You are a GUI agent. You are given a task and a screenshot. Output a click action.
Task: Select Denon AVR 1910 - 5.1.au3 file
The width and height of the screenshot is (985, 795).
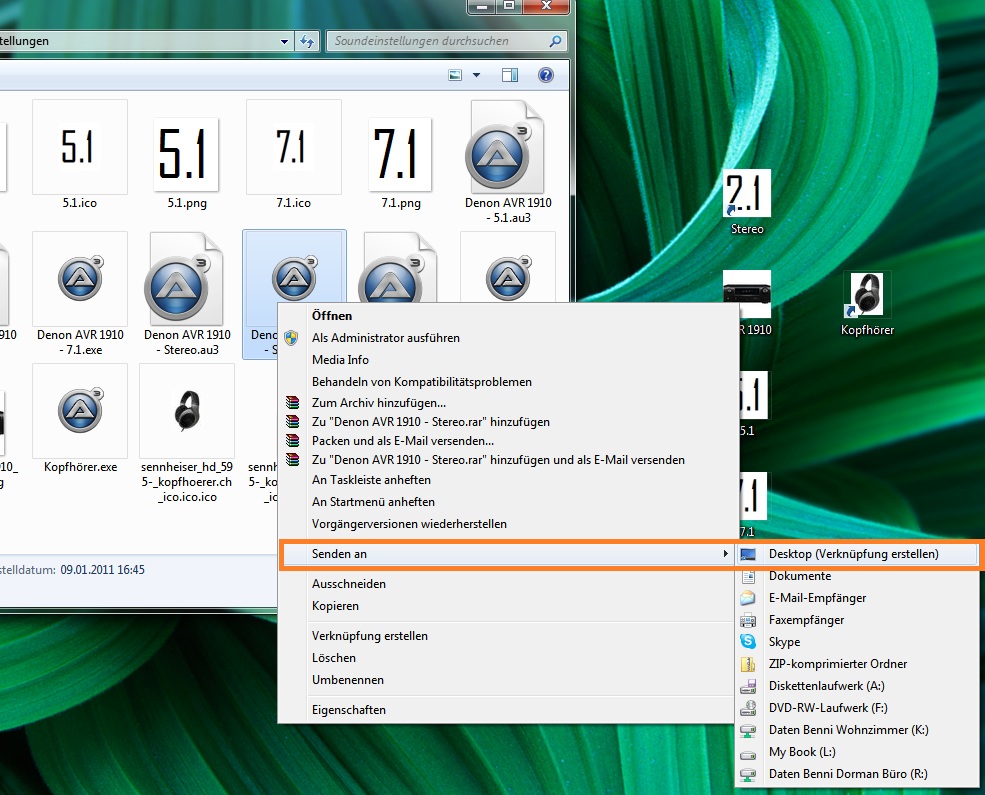pyautogui.click(x=508, y=162)
